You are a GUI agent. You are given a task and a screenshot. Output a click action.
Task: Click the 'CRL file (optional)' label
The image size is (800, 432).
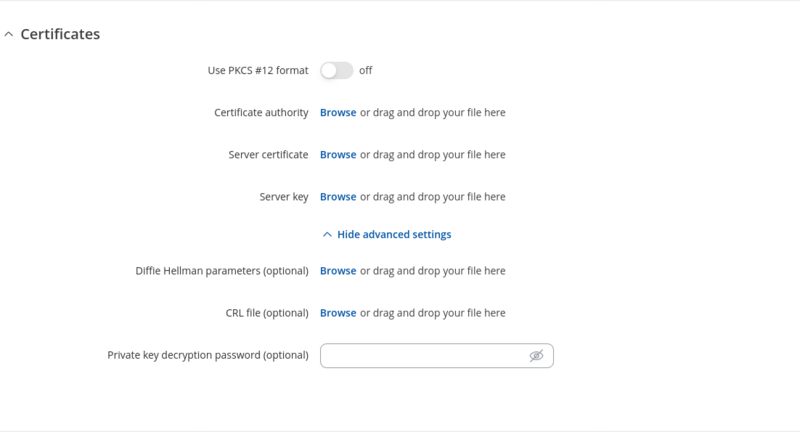click(267, 313)
